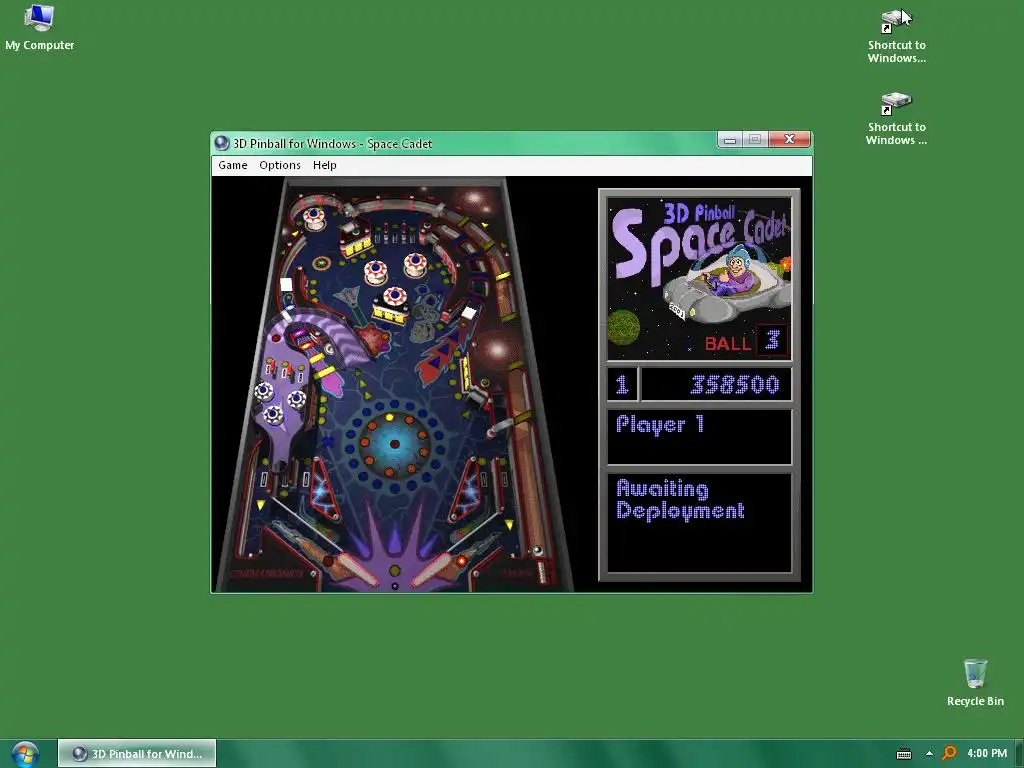This screenshot has width=1024, height=768.
Task: Click the score 358500 display
Action: 716,384
